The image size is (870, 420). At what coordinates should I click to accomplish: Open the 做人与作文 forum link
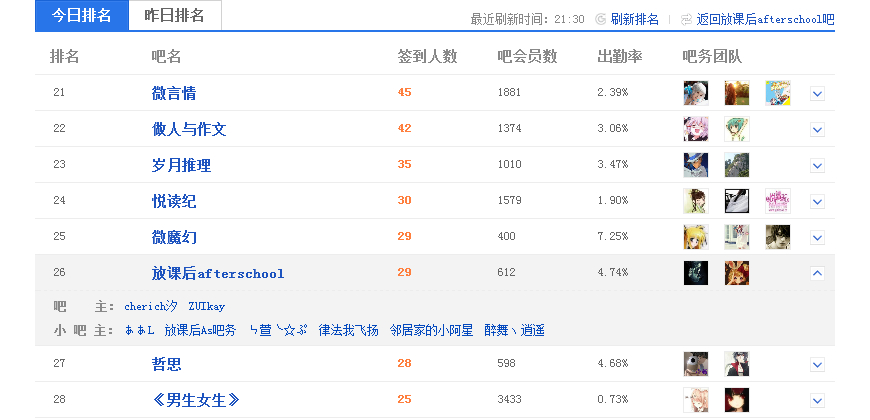click(189, 129)
